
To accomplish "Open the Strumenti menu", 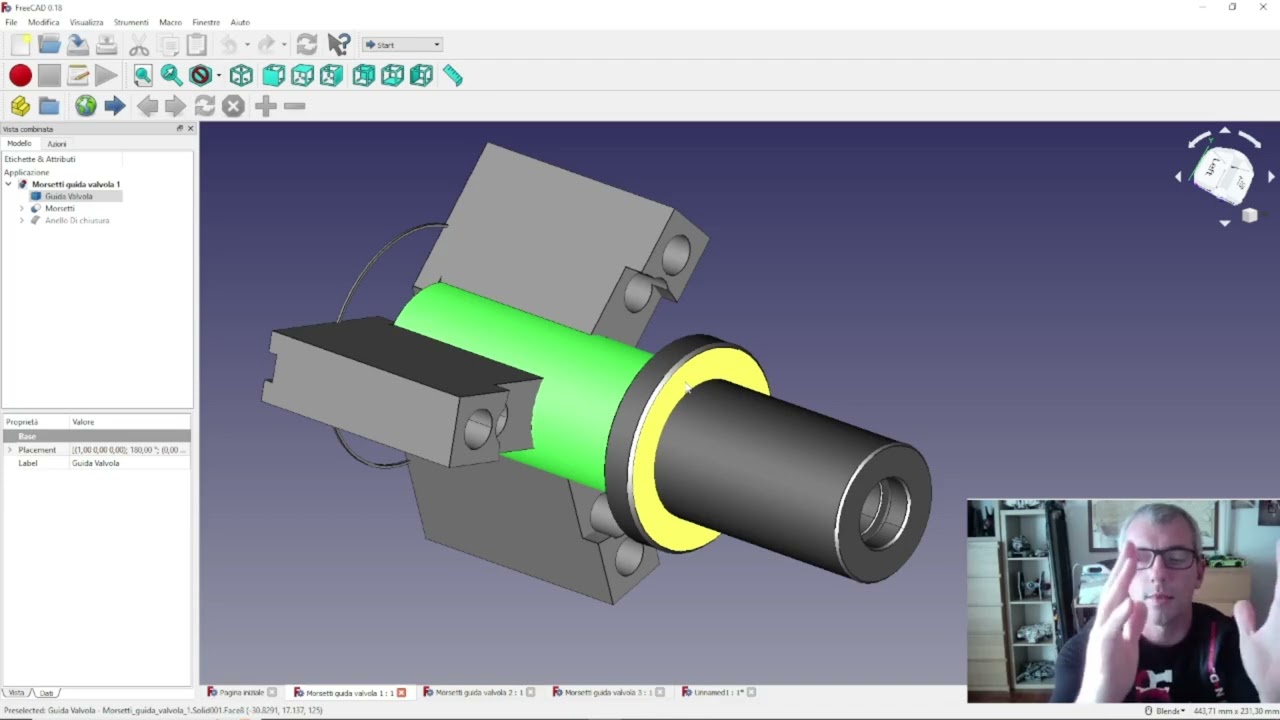I will coord(131,22).
